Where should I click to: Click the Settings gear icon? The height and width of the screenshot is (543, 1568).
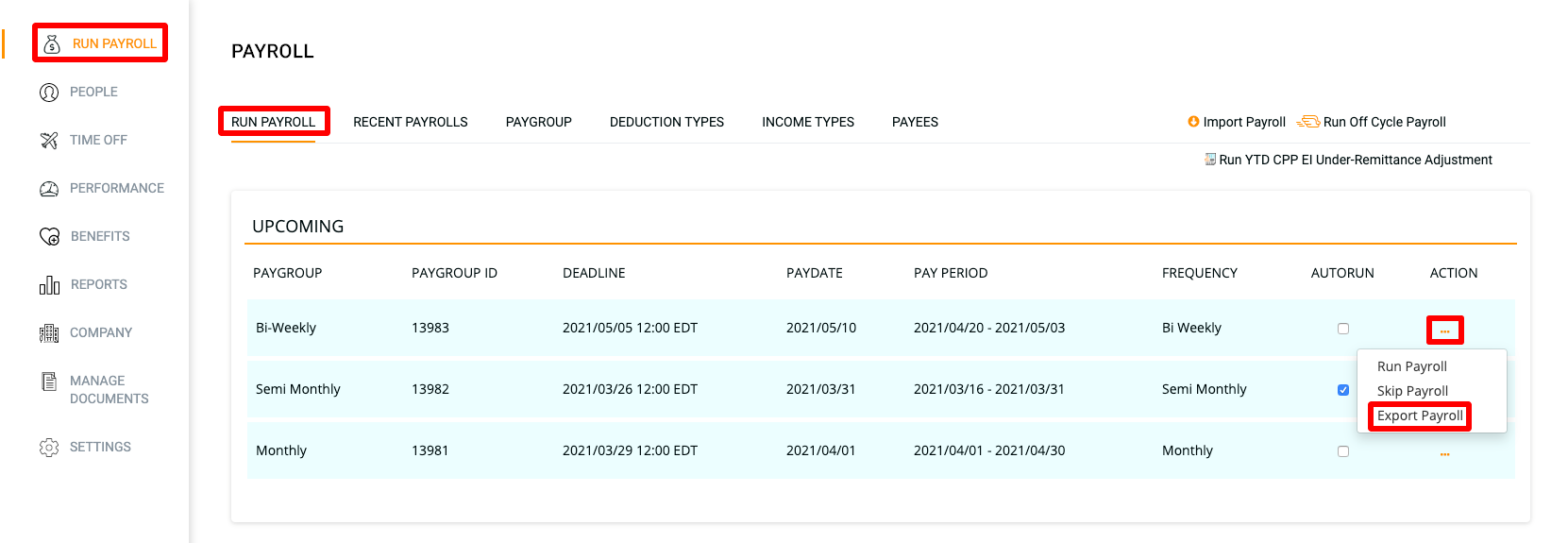[49, 447]
